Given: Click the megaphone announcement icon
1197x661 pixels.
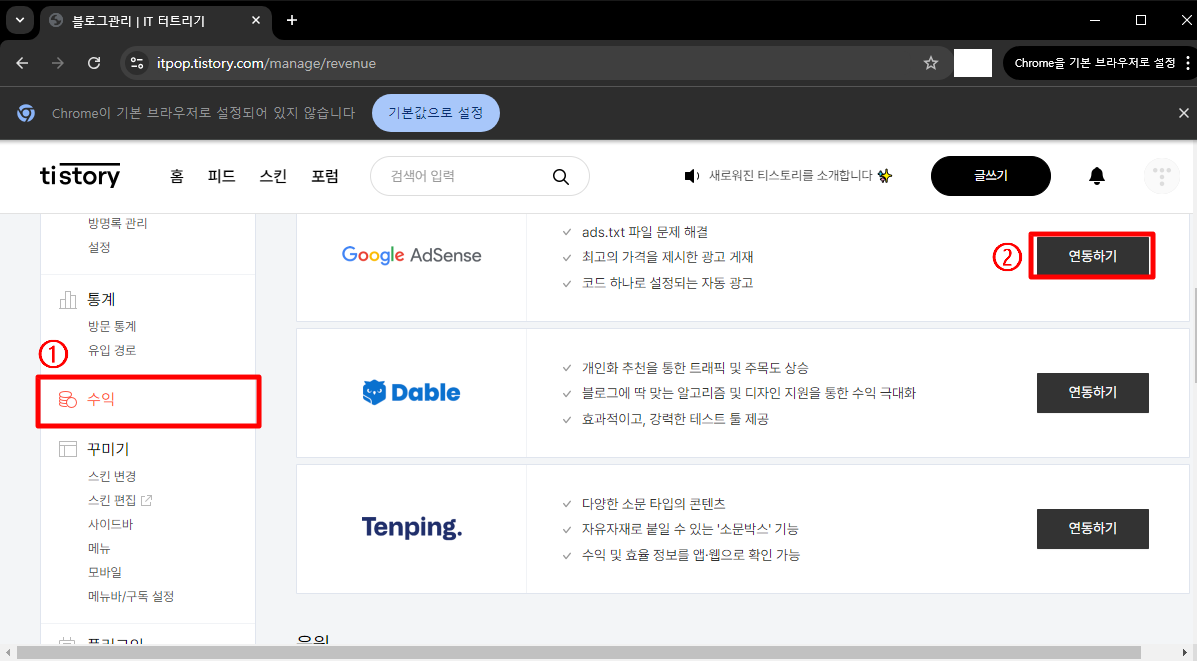Looking at the screenshot, I should 692,176.
